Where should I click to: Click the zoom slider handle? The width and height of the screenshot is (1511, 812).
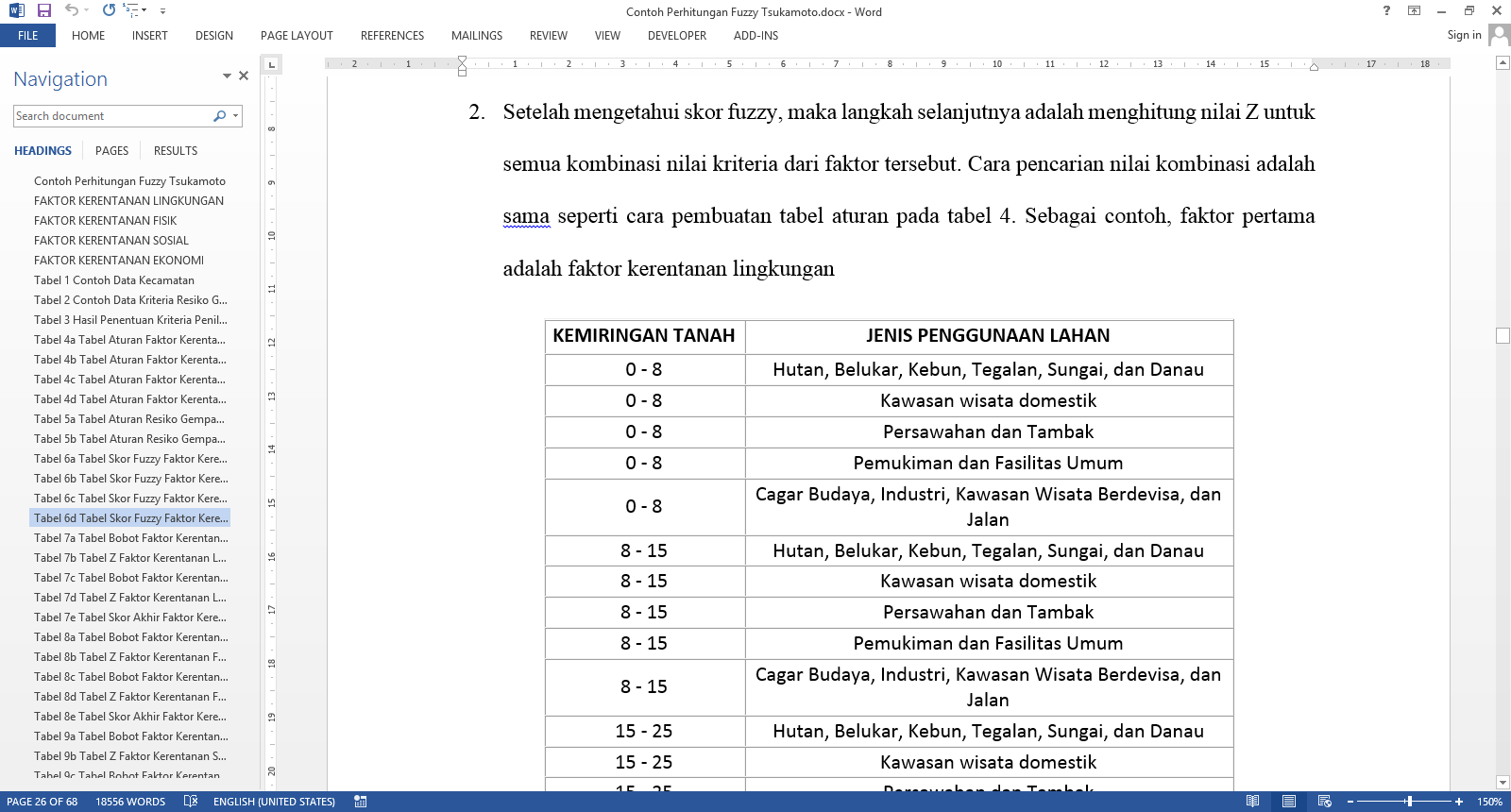pos(1409,802)
